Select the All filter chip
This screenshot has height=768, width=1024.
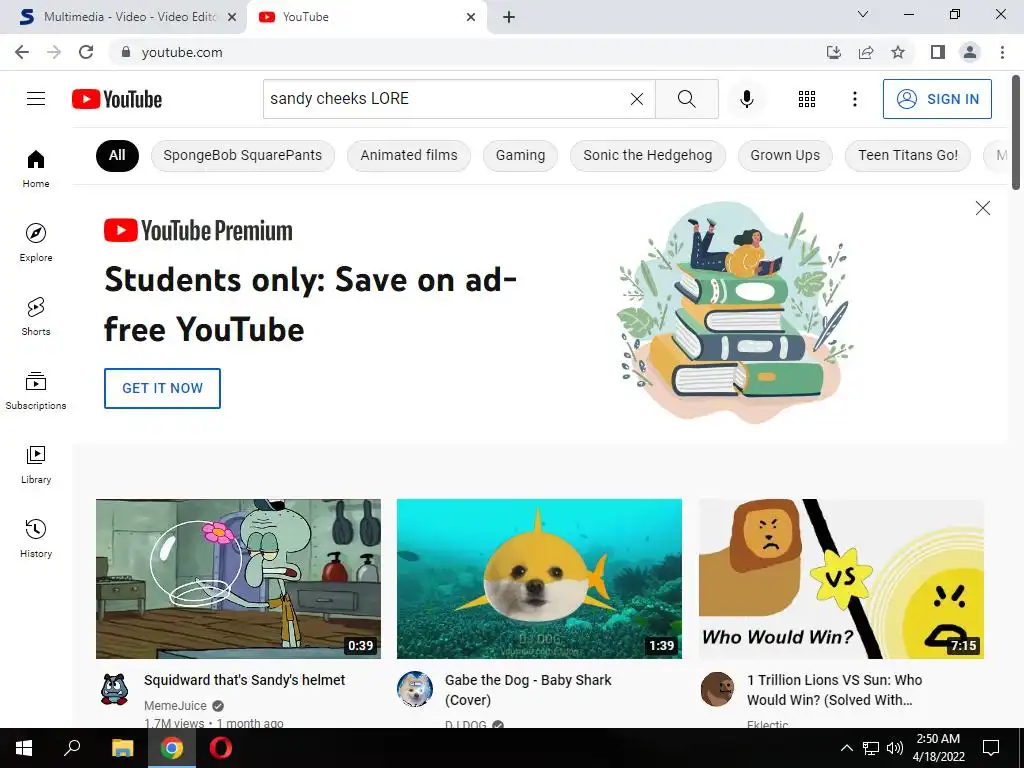(x=118, y=155)
